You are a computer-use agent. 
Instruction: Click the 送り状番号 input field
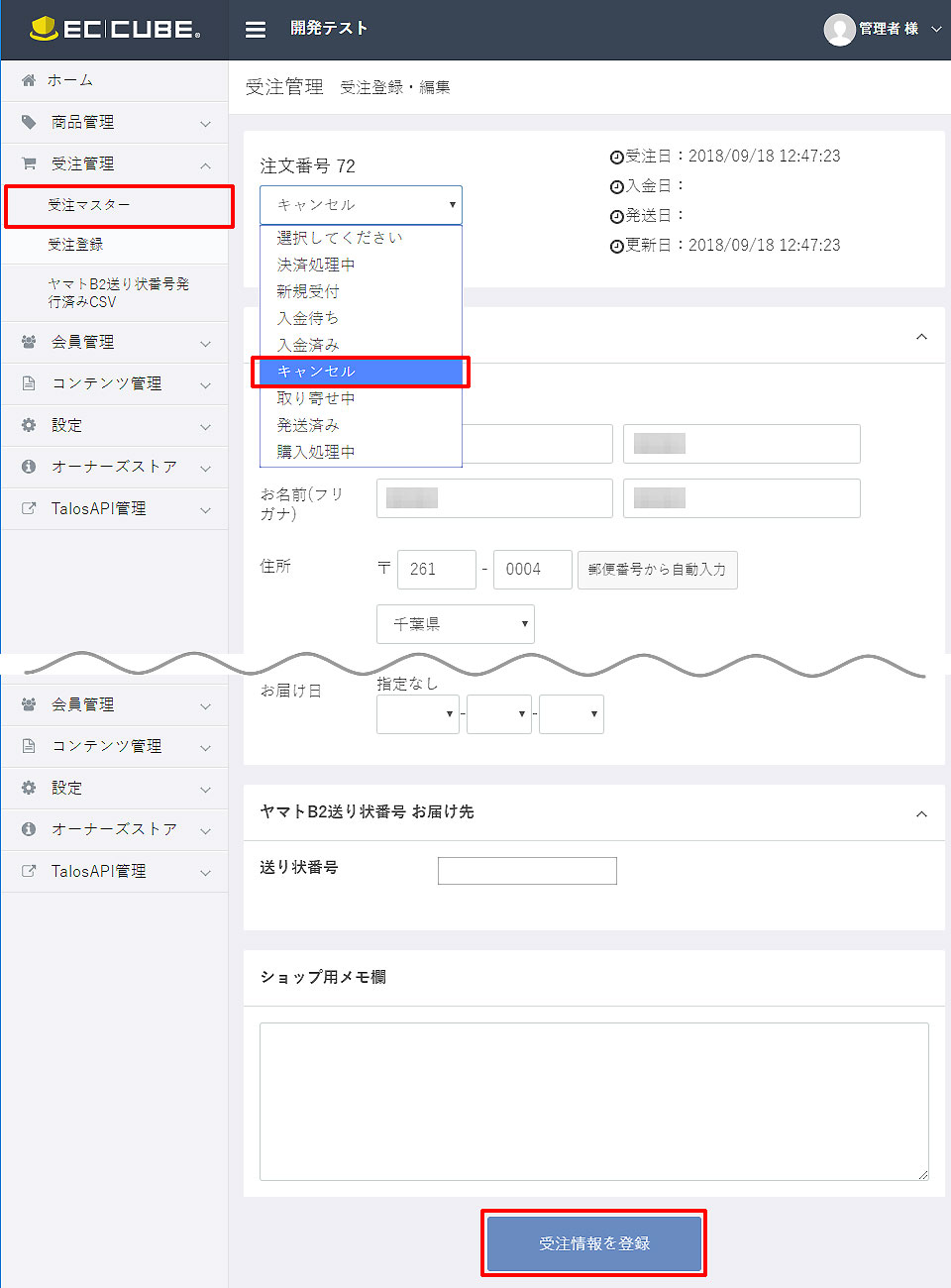[x=527, y=871]
